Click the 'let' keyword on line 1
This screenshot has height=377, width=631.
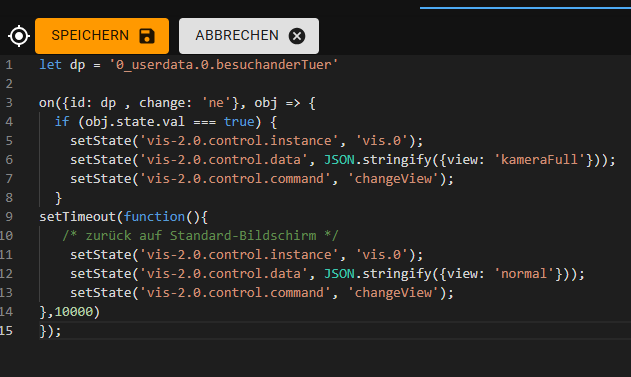point(50,65)
